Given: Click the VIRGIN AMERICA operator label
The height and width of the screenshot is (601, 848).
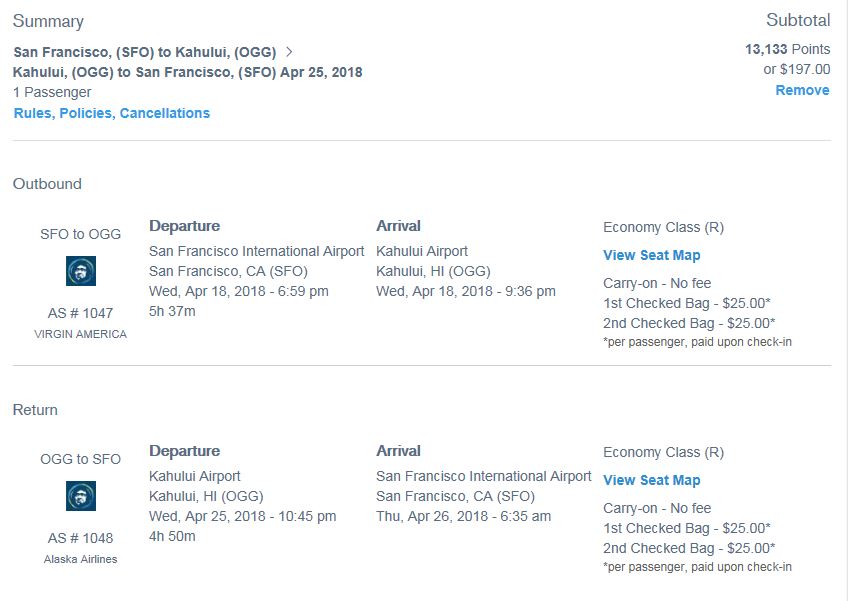Looking at the screenshot, I should click(x=81, y=334).
